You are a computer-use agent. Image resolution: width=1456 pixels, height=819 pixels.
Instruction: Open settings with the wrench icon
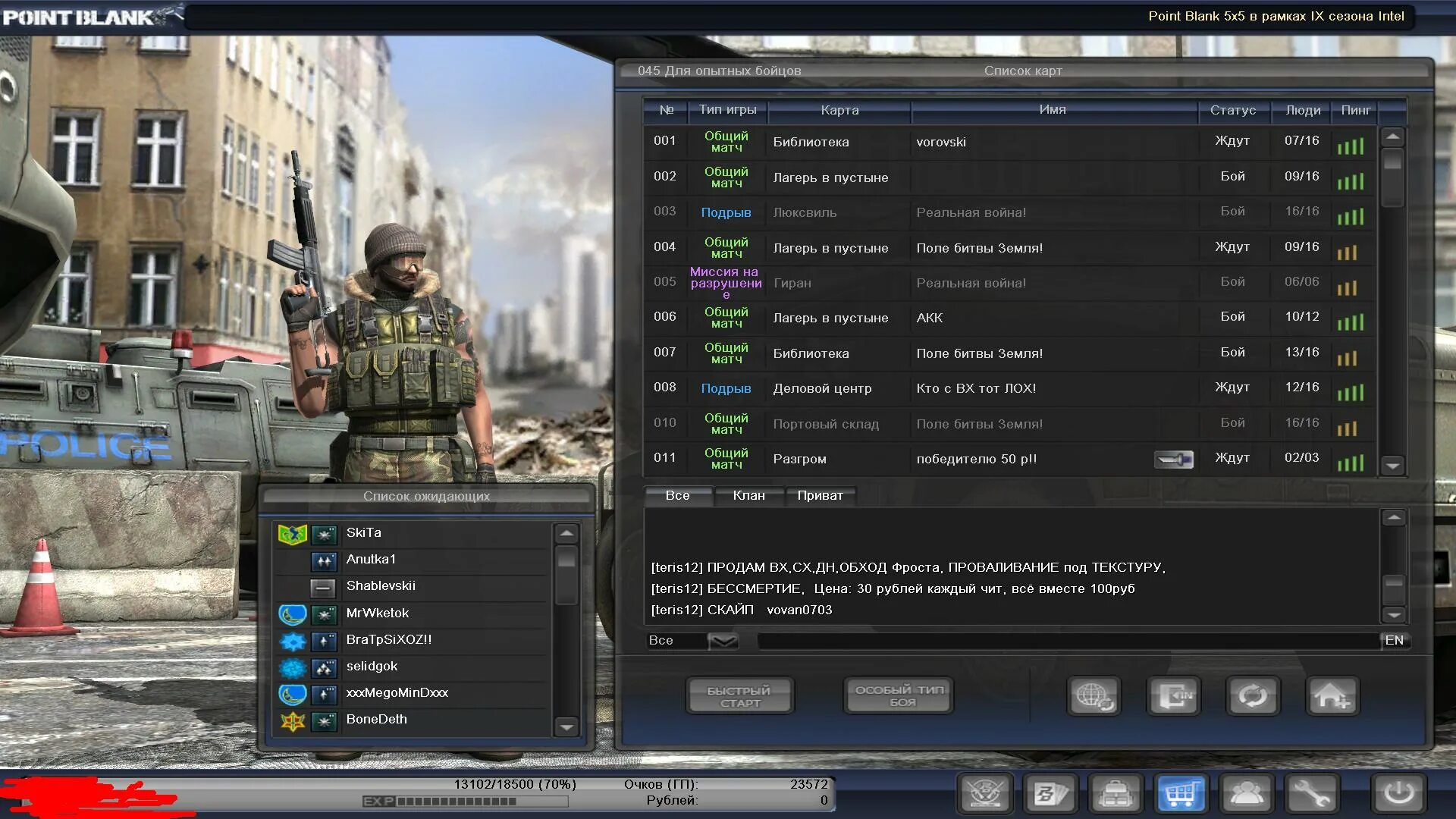click(1311, 794)
